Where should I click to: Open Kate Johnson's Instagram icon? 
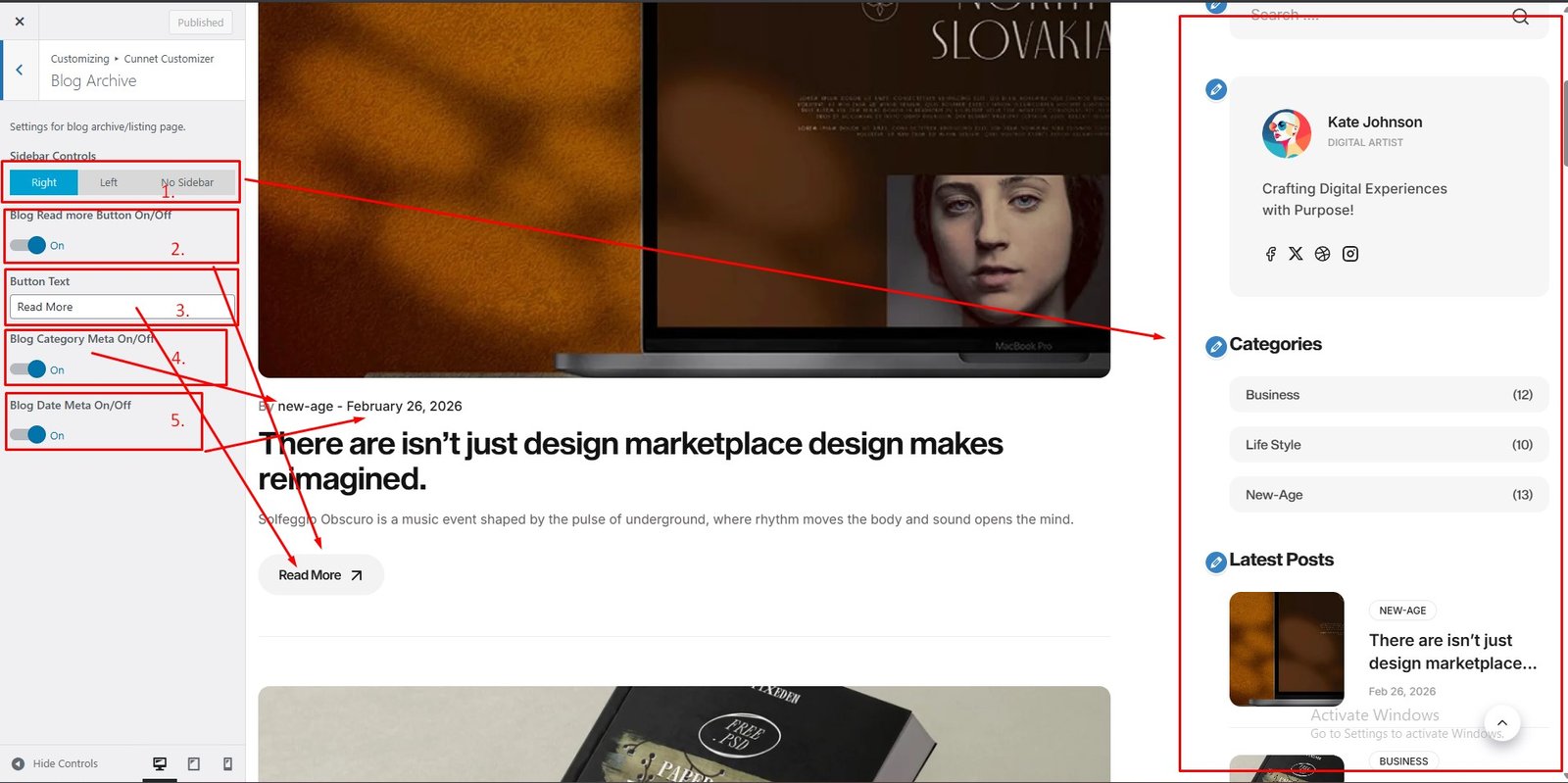coord(1349,254)
